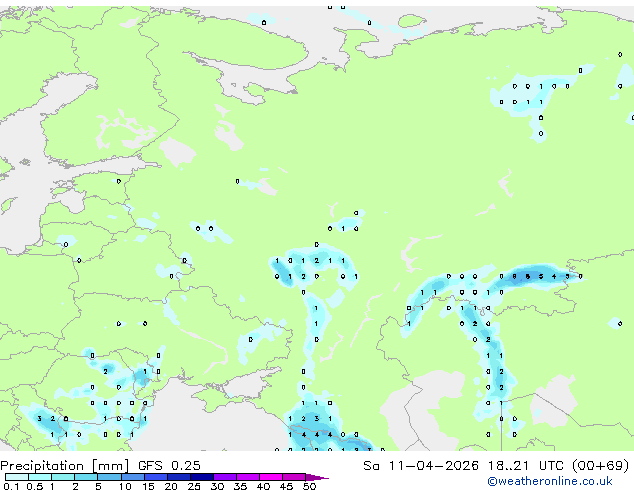The image size is (634, 490).
Task: Click the 0.1–0.5 mm palest legend swatch
Action: pos(17,477)
